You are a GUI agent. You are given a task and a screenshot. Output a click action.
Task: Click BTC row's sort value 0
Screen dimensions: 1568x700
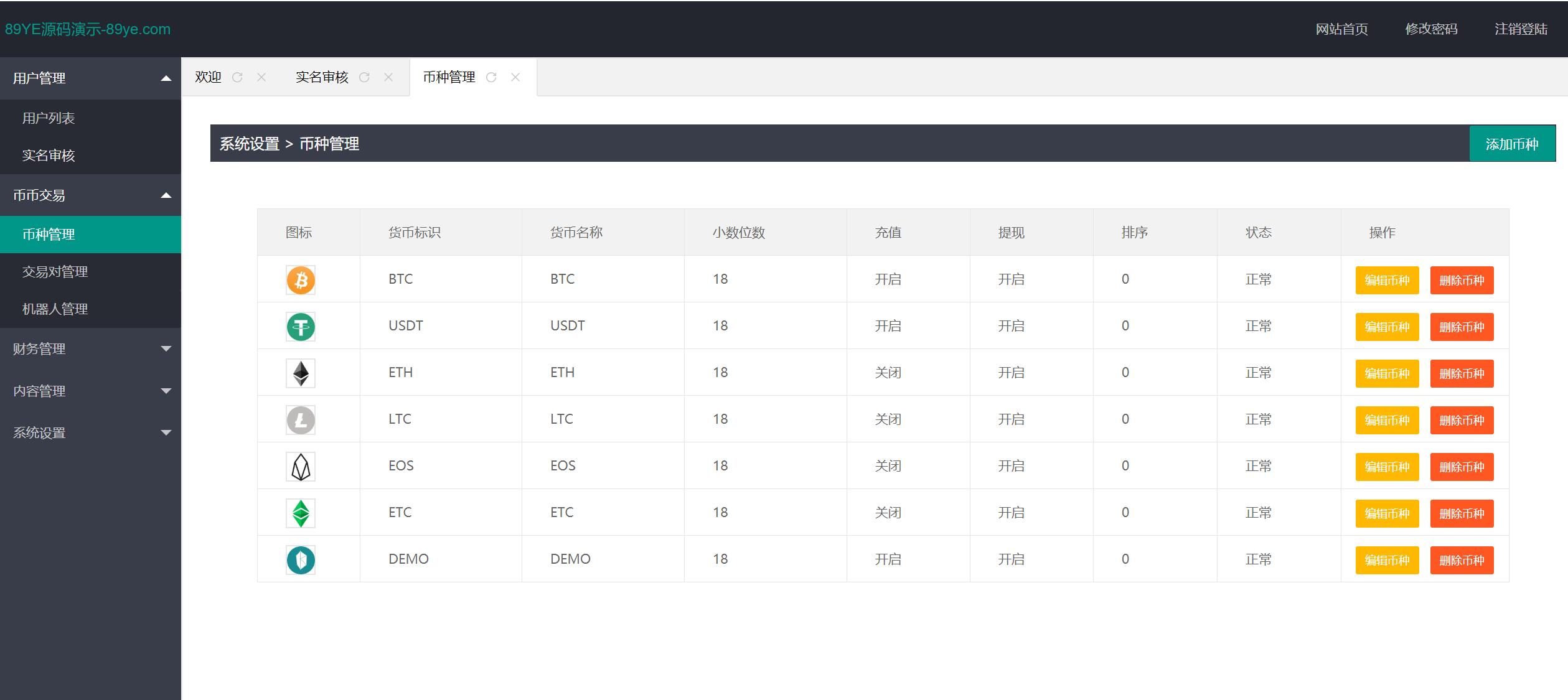coord(1125,279)
